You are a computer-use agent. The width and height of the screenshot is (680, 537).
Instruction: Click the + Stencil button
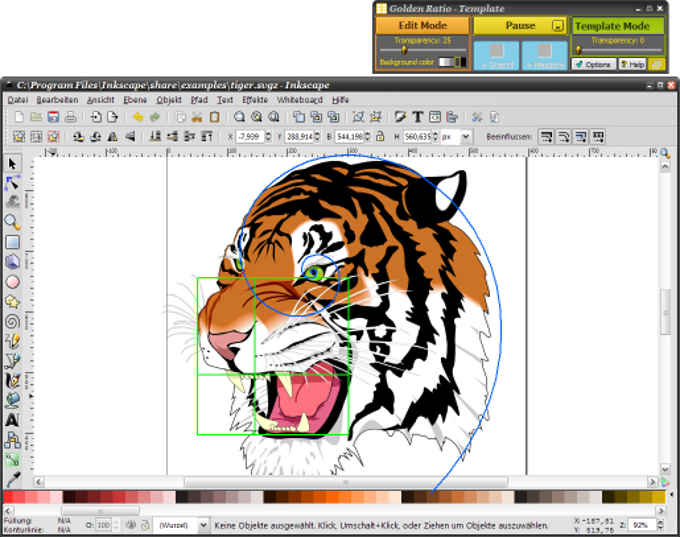click(496, 56)
